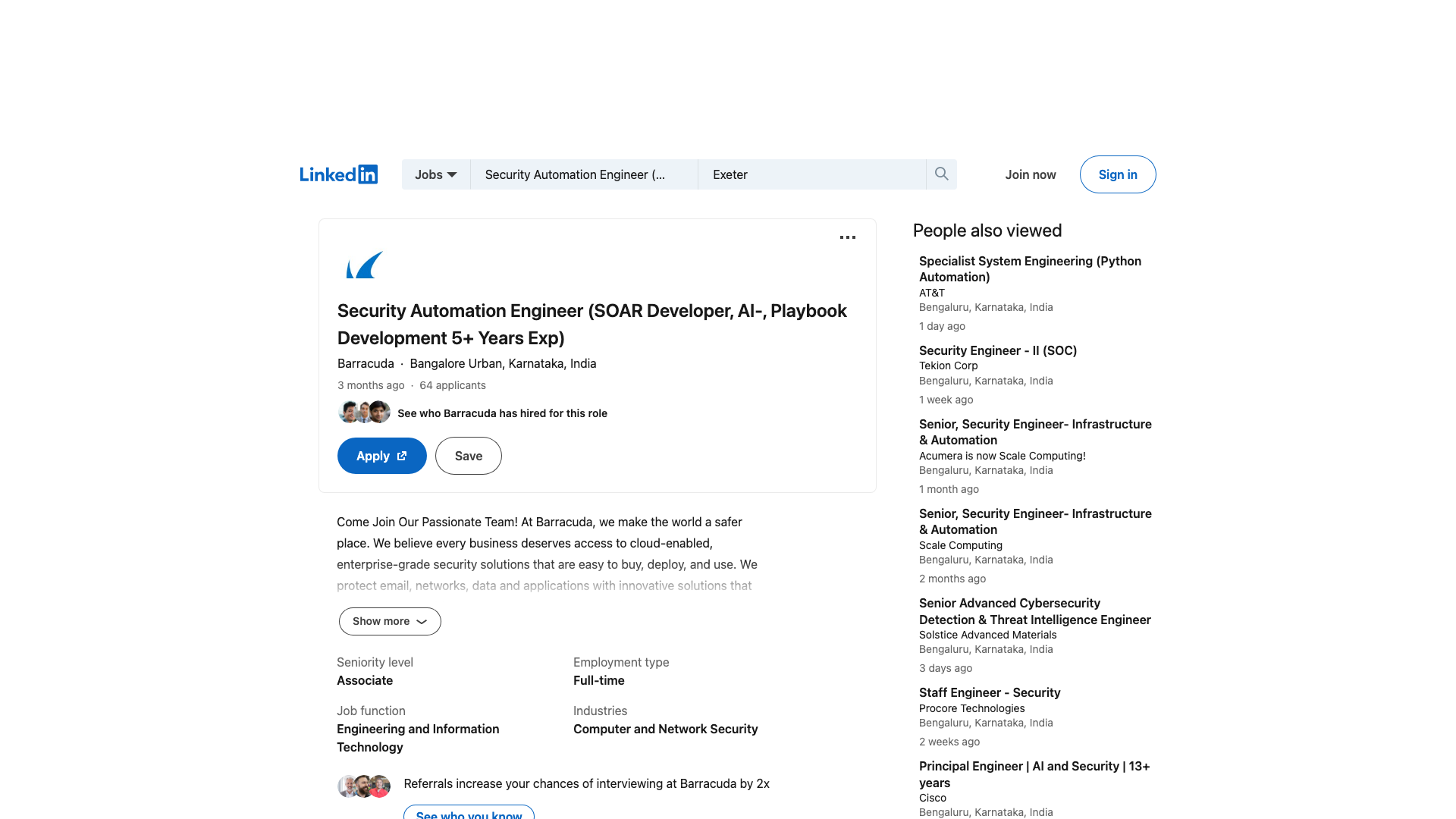Click the search magnifier icon
This screenshot has height=819, width=1456.
(x=942, y=174)
